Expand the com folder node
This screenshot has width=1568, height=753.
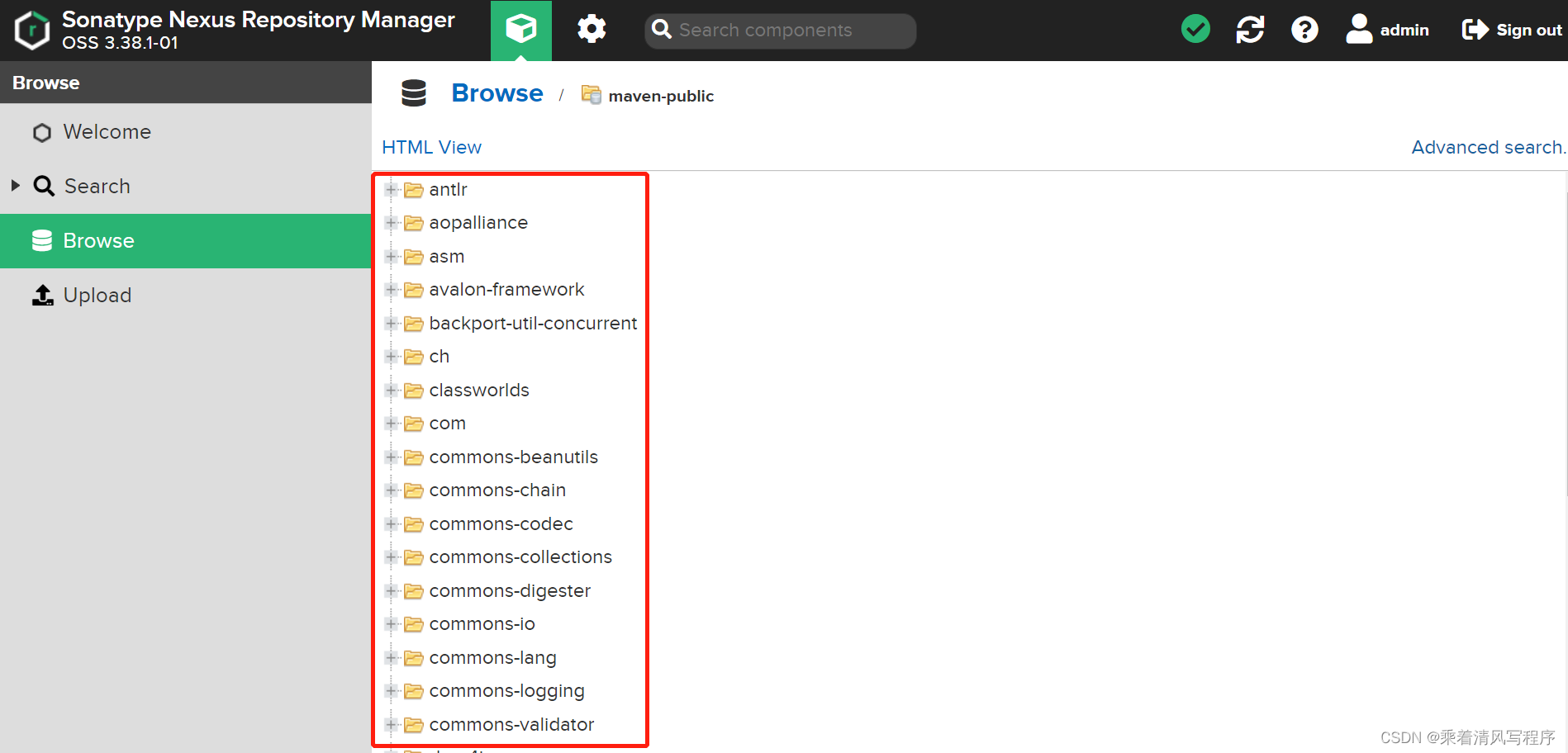pos(392,424)
